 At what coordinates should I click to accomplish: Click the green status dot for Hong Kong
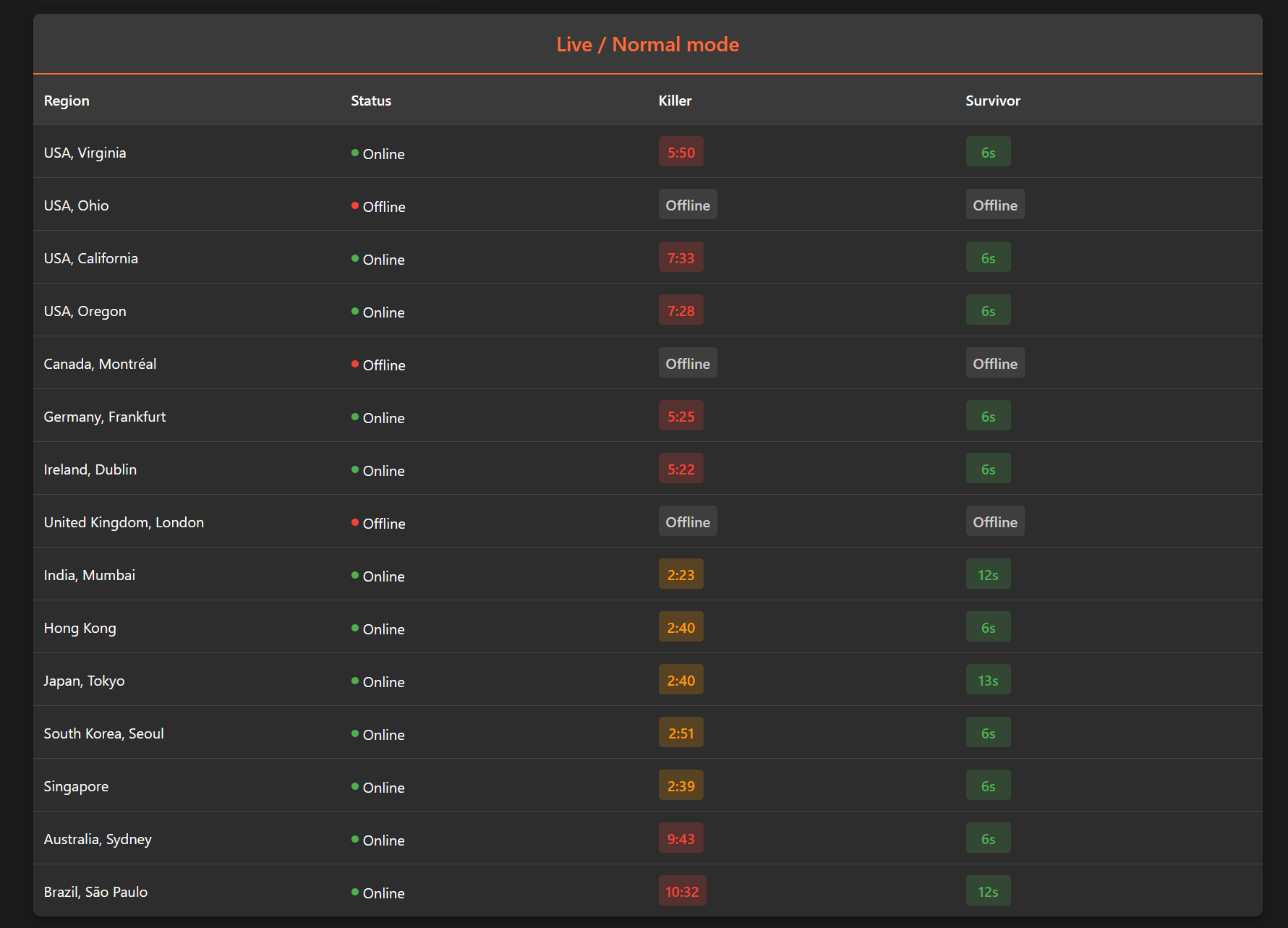point(355,628)
